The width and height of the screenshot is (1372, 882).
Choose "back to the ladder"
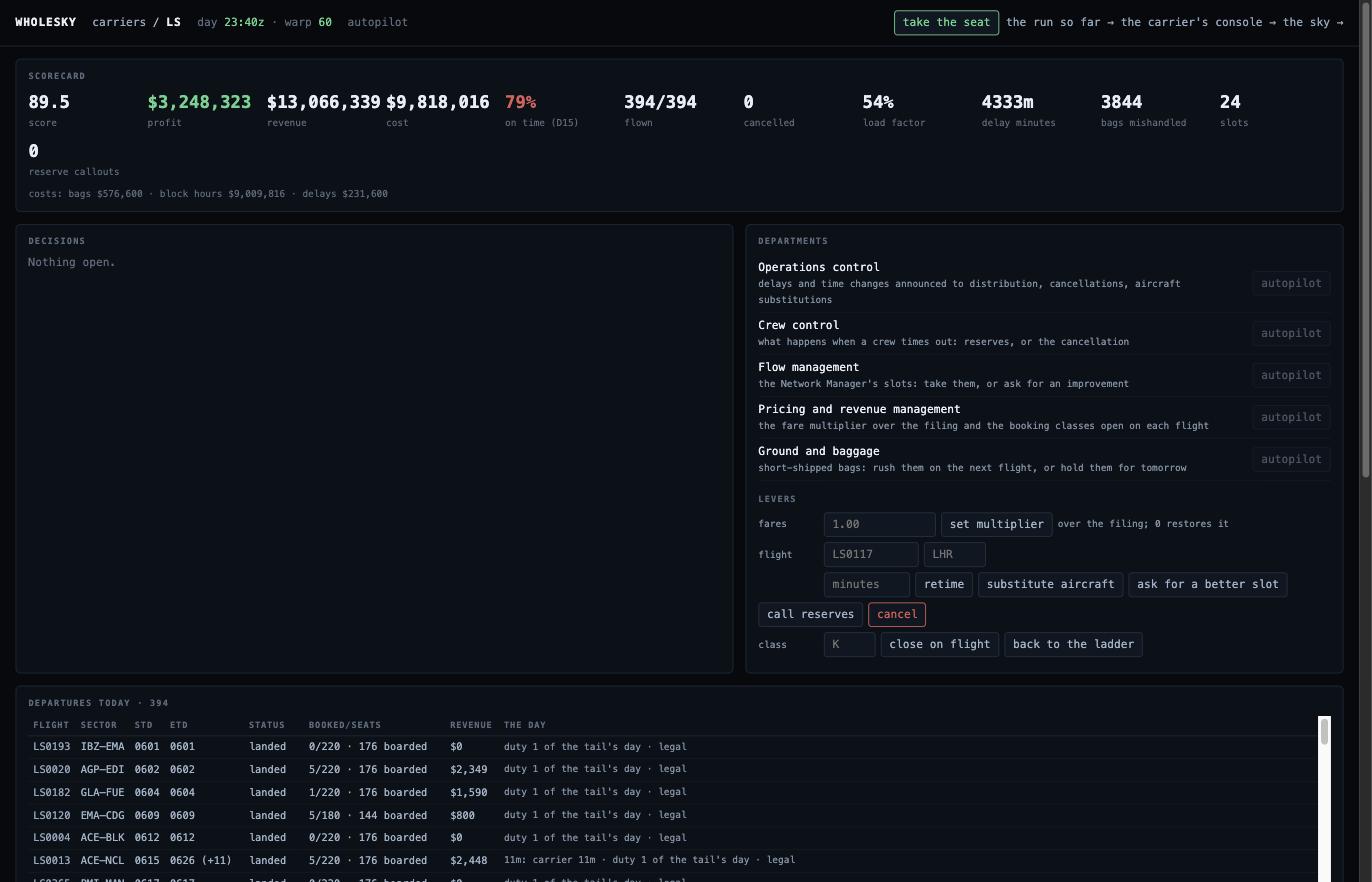coord(1073,644)
